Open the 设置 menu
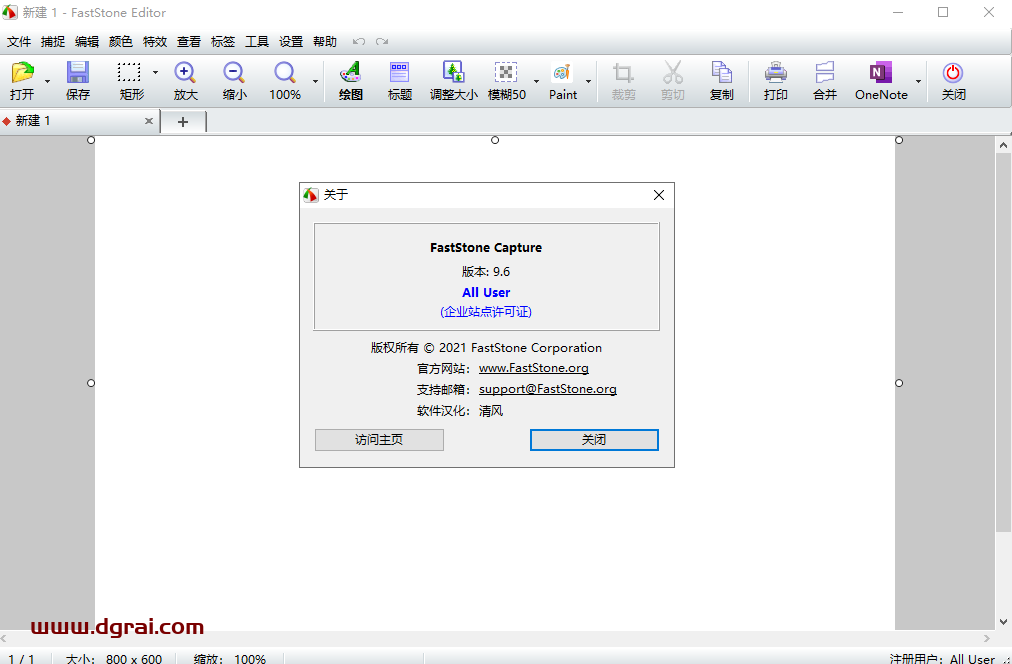 pyautogui.click(x=290, y=42)
